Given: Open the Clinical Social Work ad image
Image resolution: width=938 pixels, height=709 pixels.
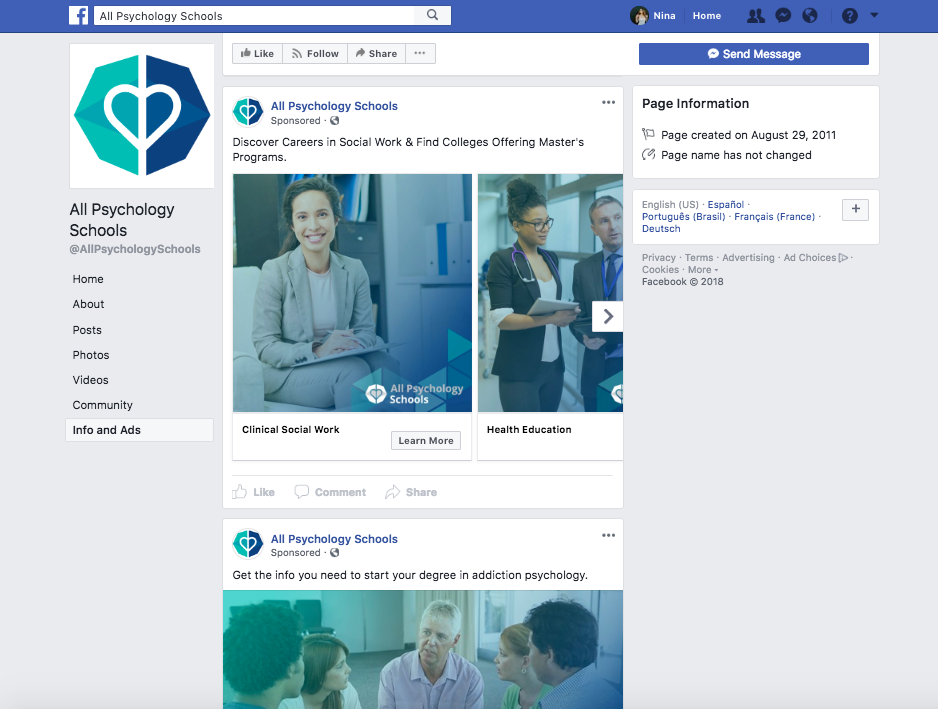Looking at the screenshot, I should 352,293.
